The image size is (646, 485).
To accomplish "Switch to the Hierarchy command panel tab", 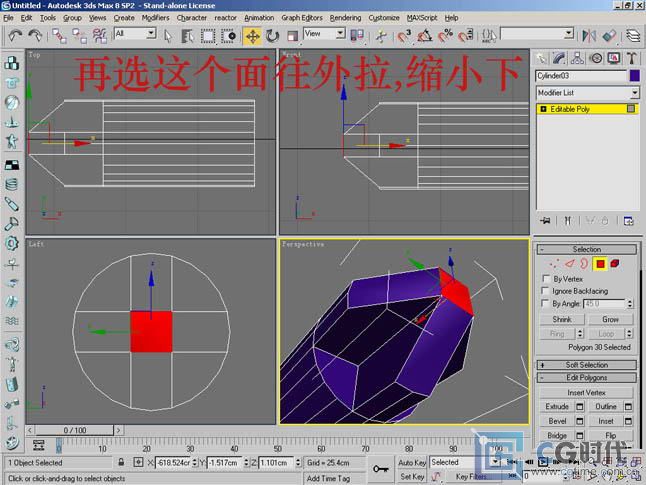I will pos(577,59).
